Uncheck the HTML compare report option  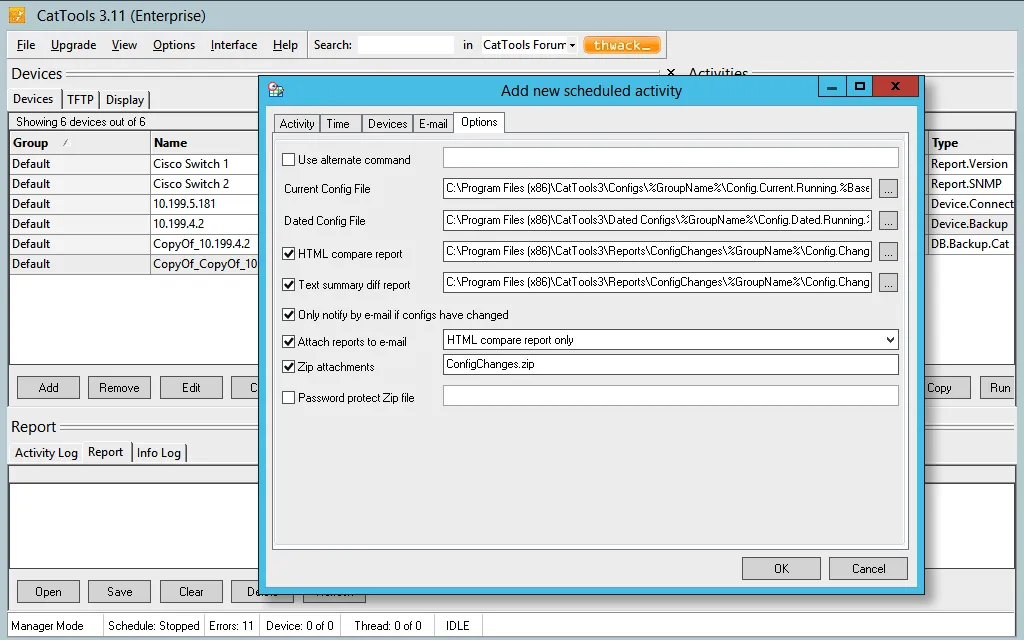tap(289, 254)
